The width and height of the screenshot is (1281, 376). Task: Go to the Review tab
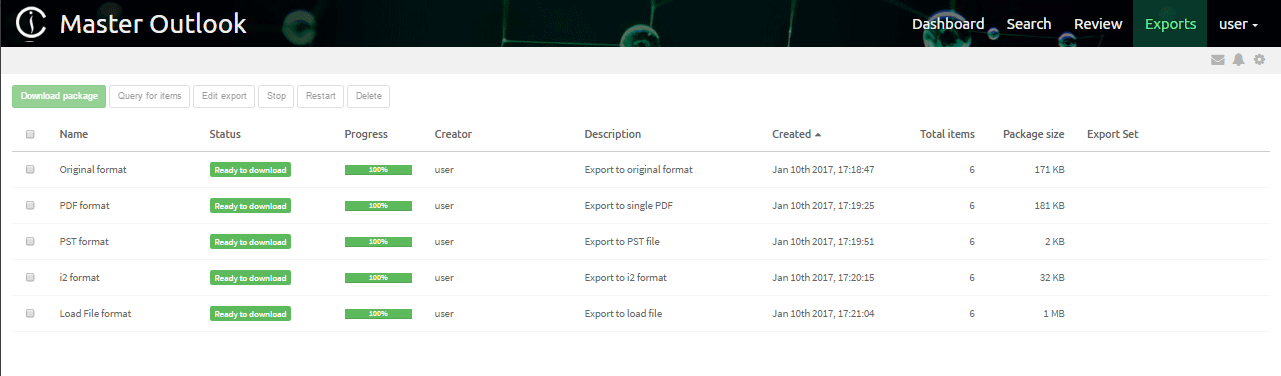1098,24
